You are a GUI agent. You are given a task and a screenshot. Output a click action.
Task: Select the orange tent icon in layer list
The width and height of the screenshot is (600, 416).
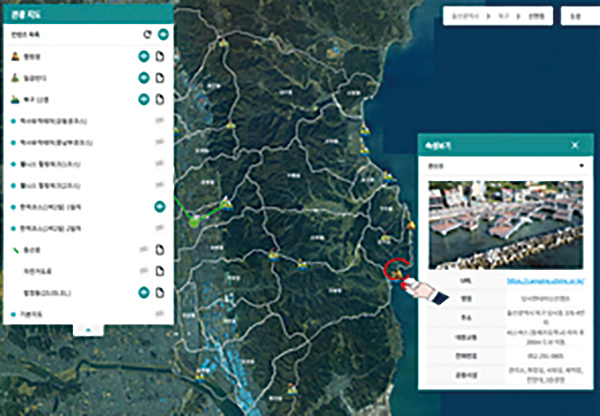pyautogui.click(x=15, y=57)
